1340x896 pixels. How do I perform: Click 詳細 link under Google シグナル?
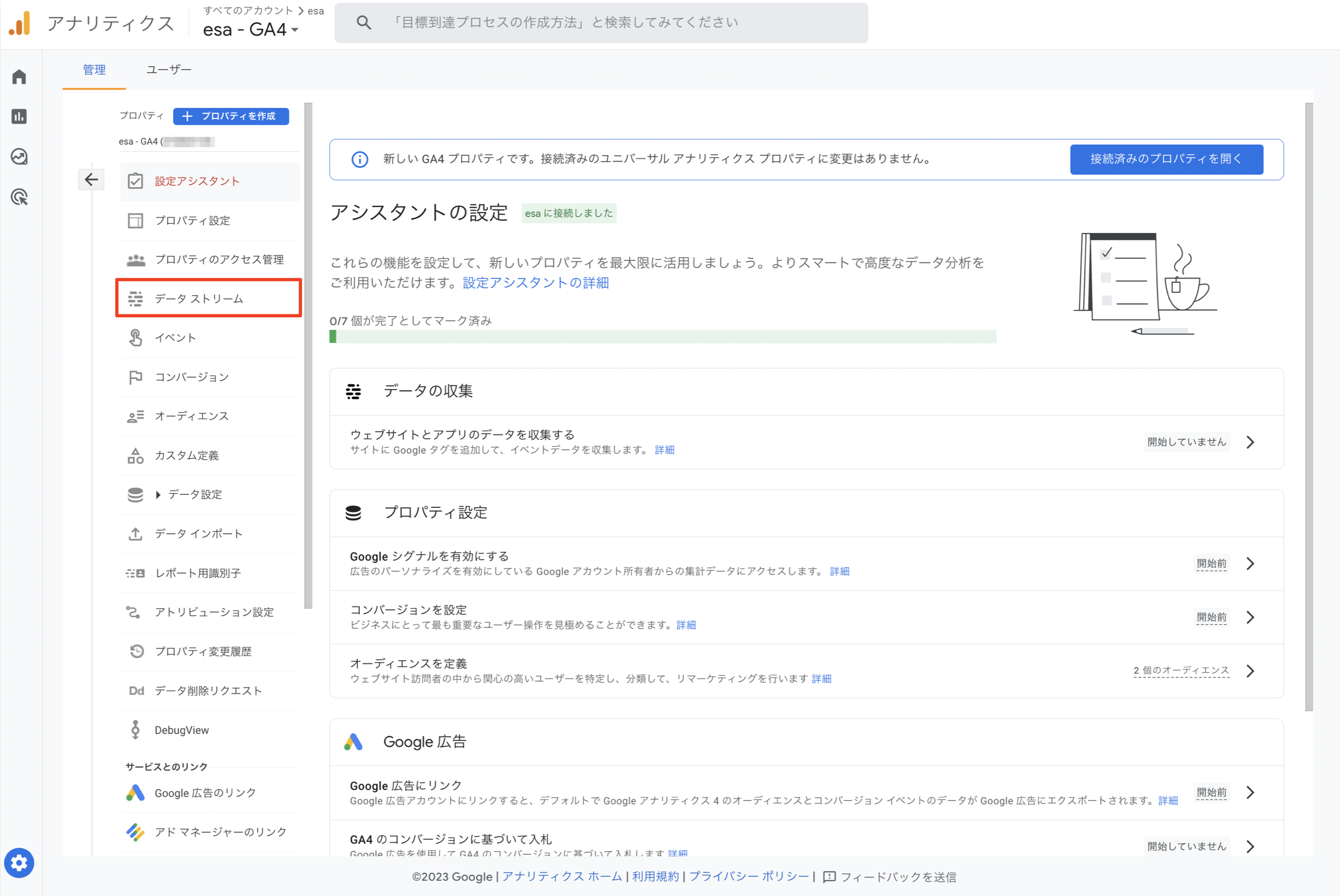pos(839,571)
